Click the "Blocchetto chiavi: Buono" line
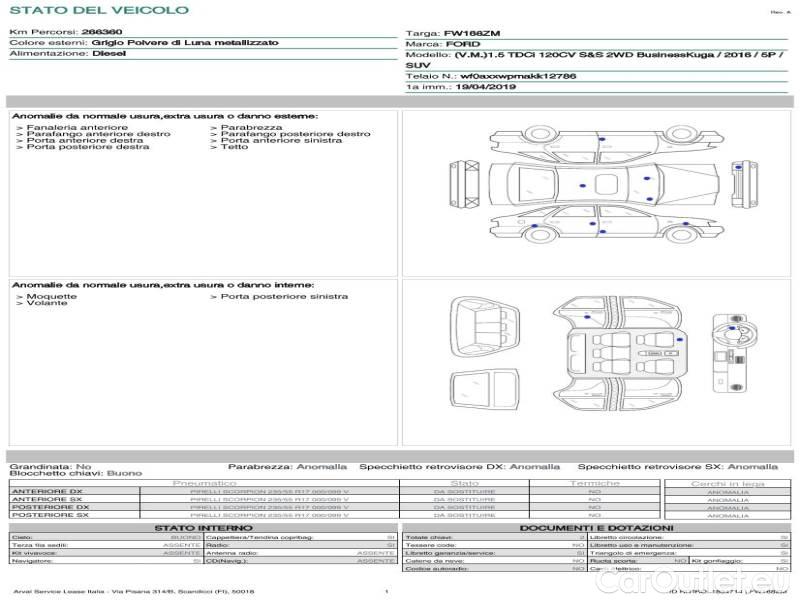This screenshot has height=600, width=800. (76, 473)
